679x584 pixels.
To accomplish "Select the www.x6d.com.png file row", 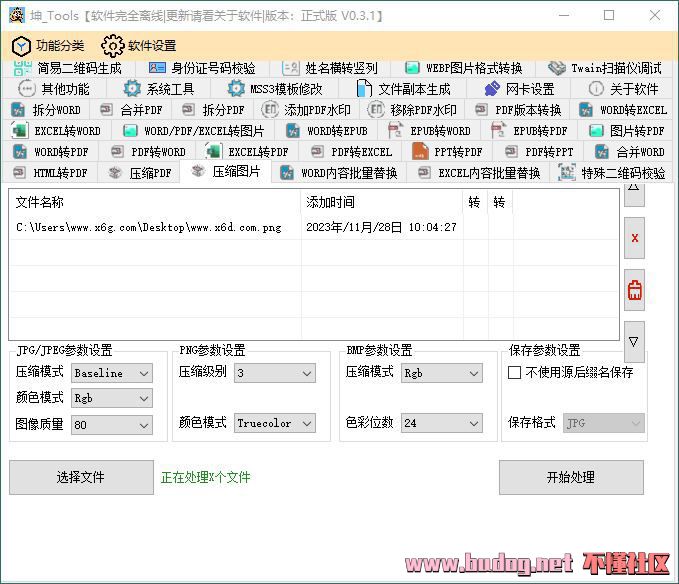I will (314, 227).
